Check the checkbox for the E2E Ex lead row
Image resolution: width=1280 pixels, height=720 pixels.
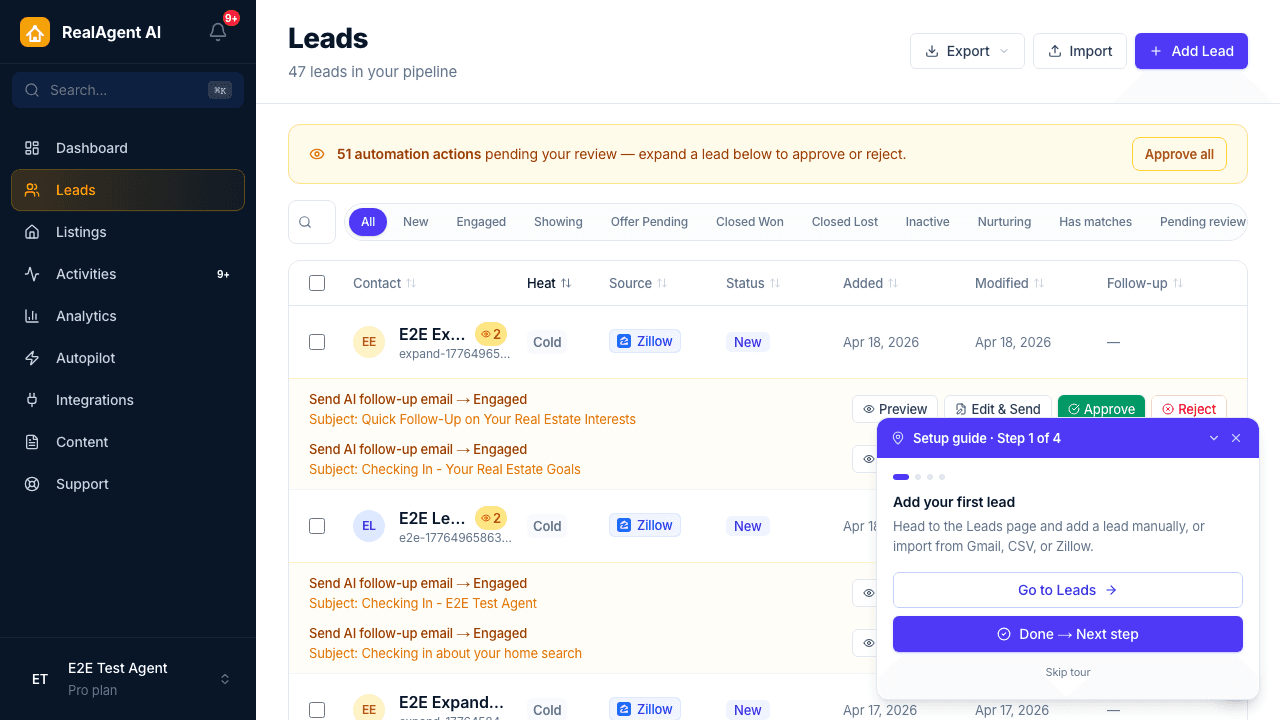click(x=317, y=341)
